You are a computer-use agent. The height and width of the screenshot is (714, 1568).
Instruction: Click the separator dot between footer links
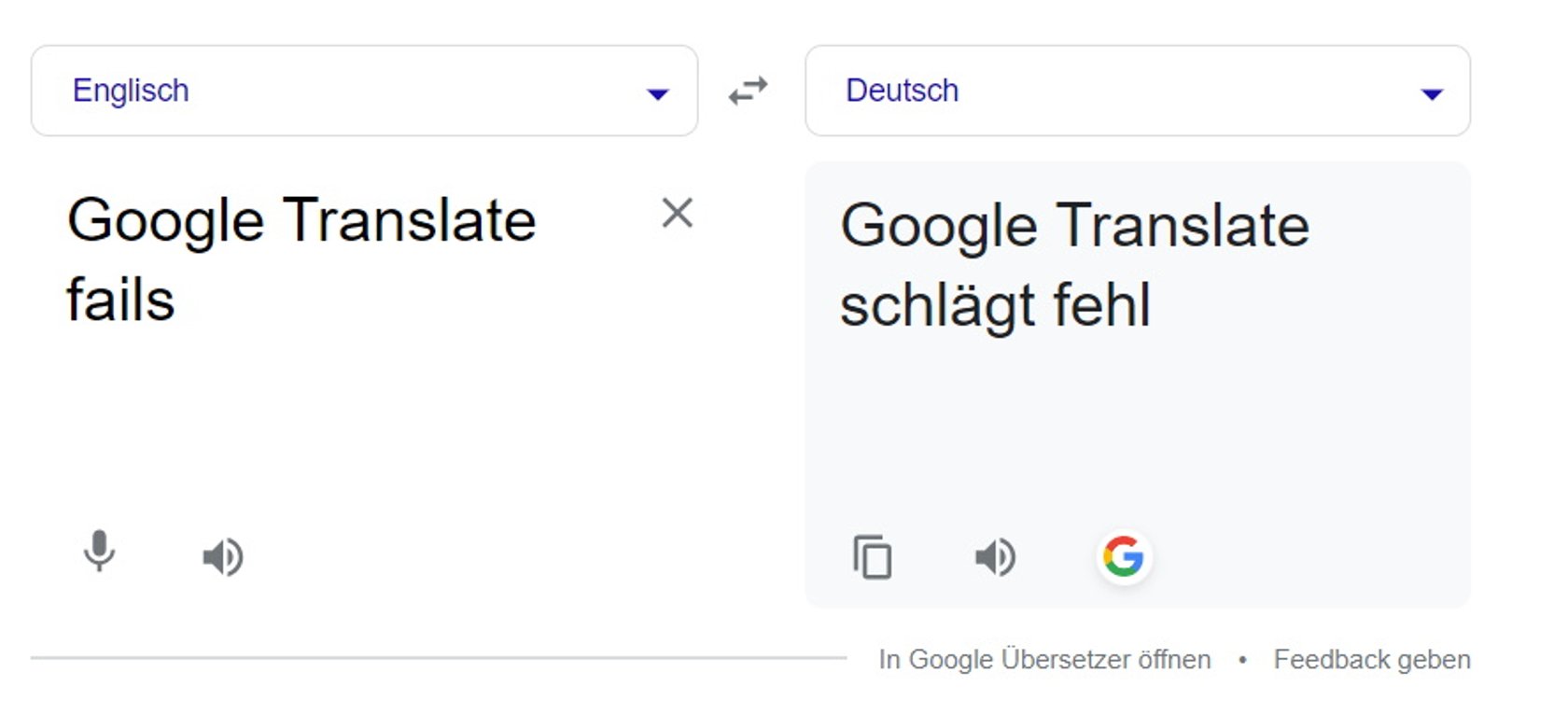1244,659
